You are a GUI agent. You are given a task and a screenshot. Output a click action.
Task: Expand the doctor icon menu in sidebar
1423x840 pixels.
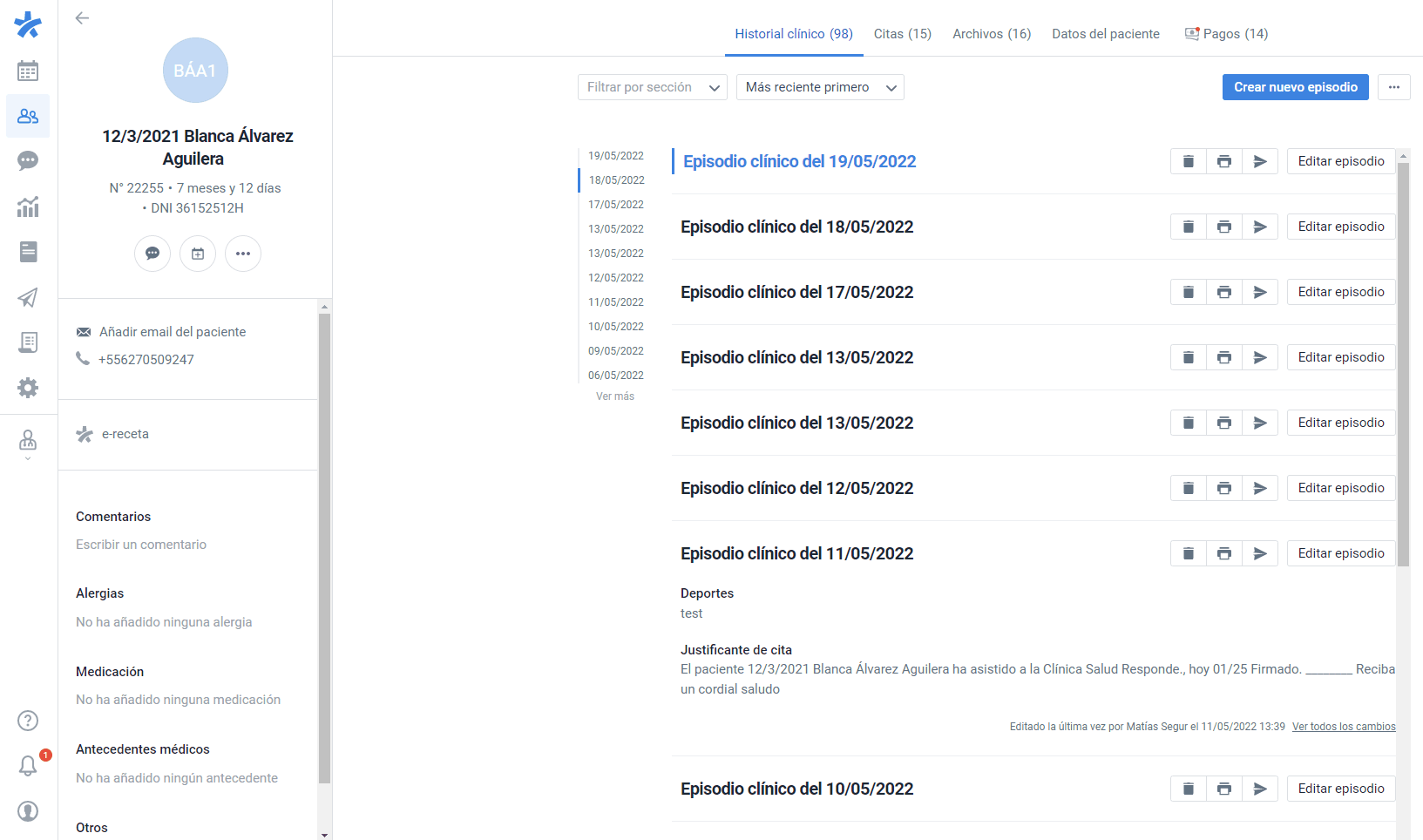coord(28,443)
